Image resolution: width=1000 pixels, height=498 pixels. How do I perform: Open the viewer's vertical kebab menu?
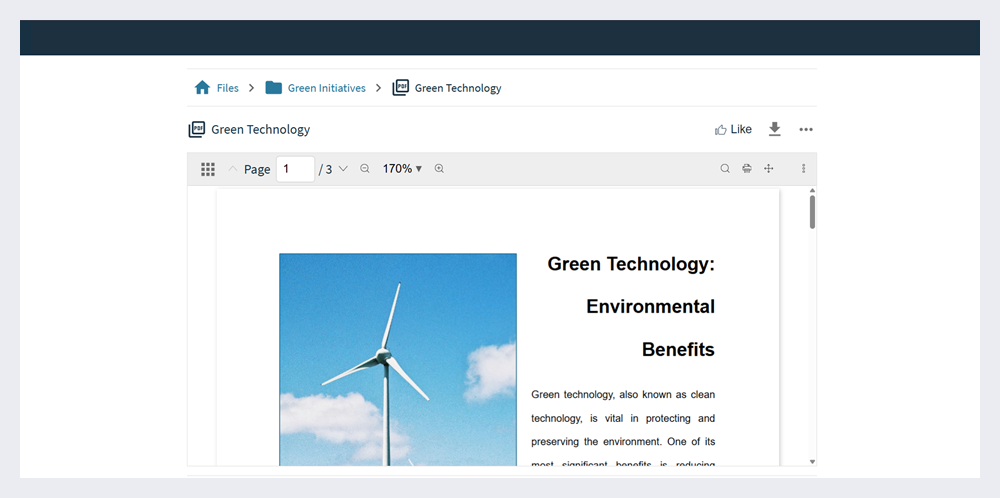pyautogui.click(x=803, y=169)
